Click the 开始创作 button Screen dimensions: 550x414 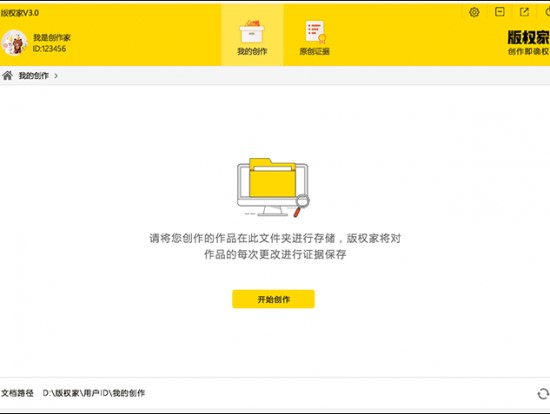point(273,299)
